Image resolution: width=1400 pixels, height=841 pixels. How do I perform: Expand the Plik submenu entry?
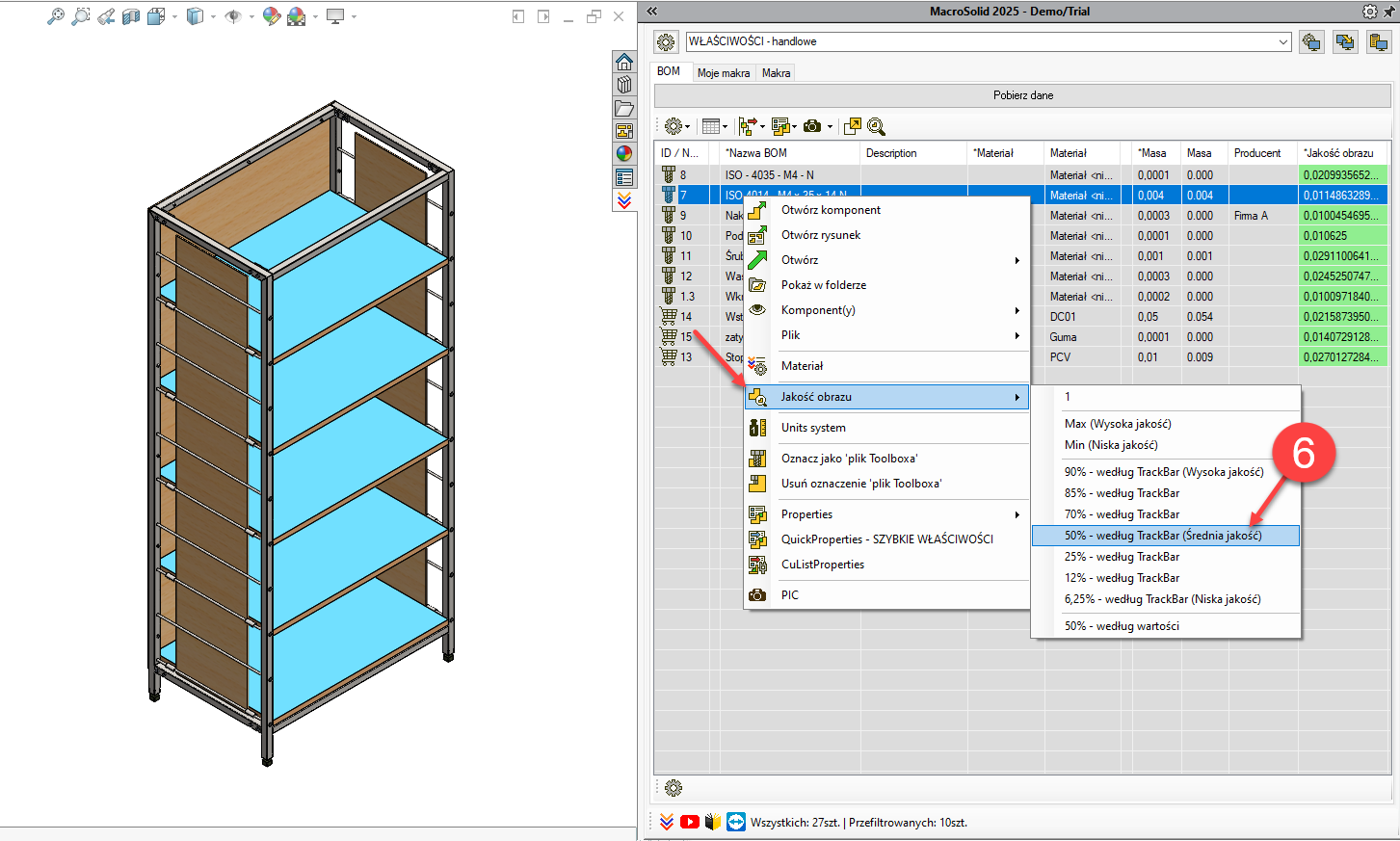[x=887, y=335]
